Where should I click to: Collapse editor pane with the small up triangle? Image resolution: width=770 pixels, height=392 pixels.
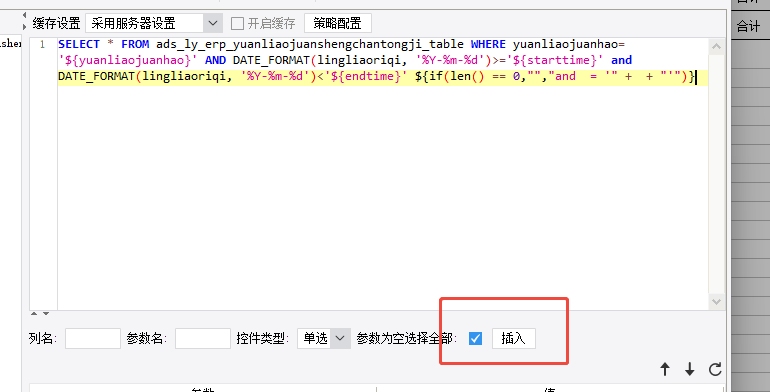[x=34, y=313]
